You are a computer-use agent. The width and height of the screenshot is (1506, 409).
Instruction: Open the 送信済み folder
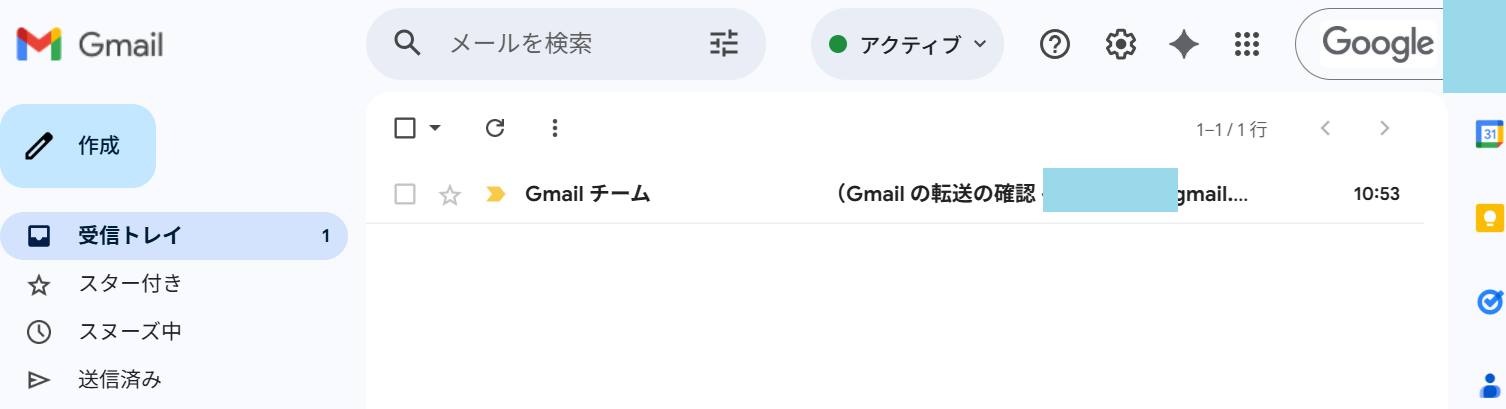click(120, 380)
